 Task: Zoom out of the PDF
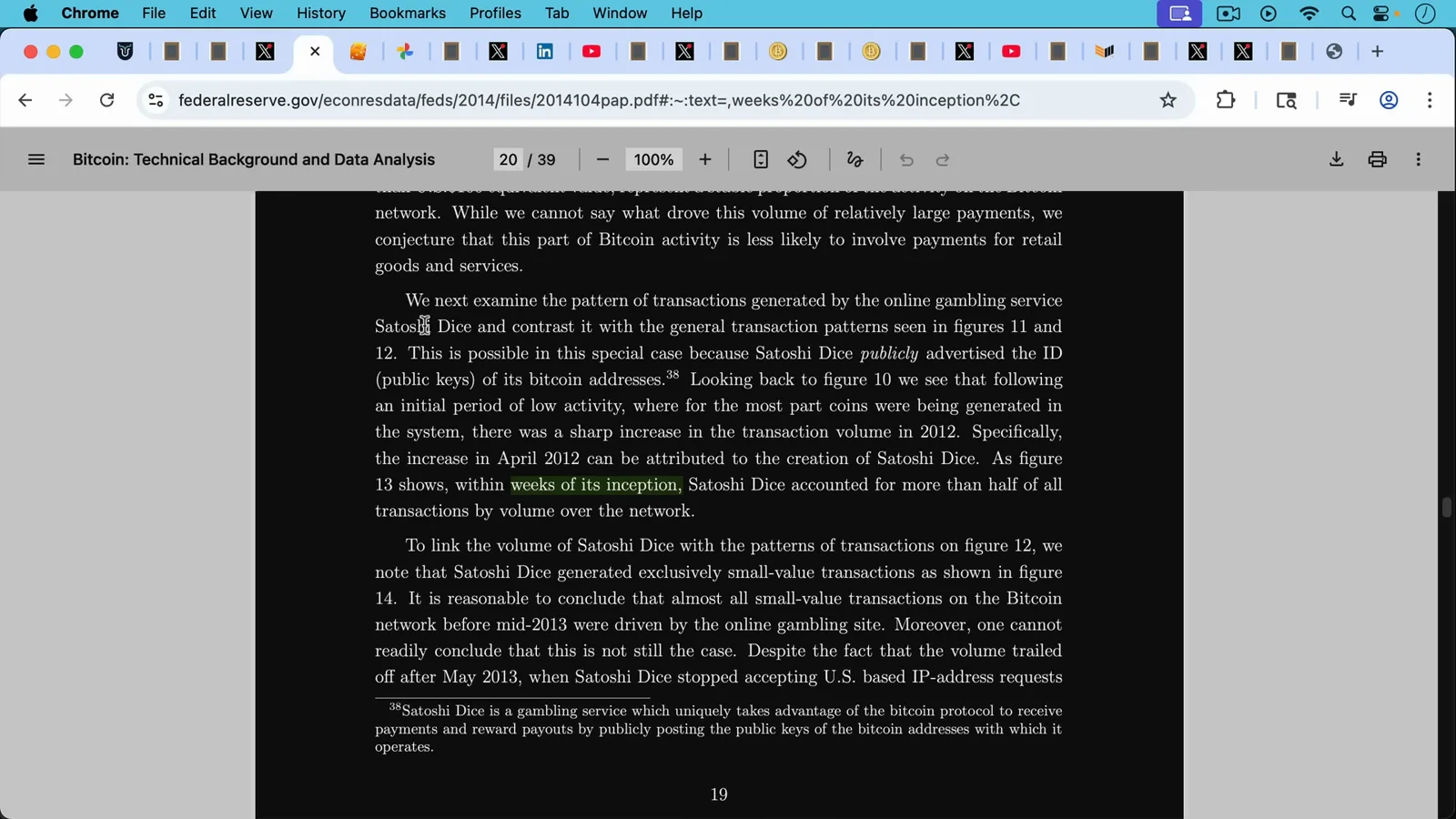click(602, 159)
